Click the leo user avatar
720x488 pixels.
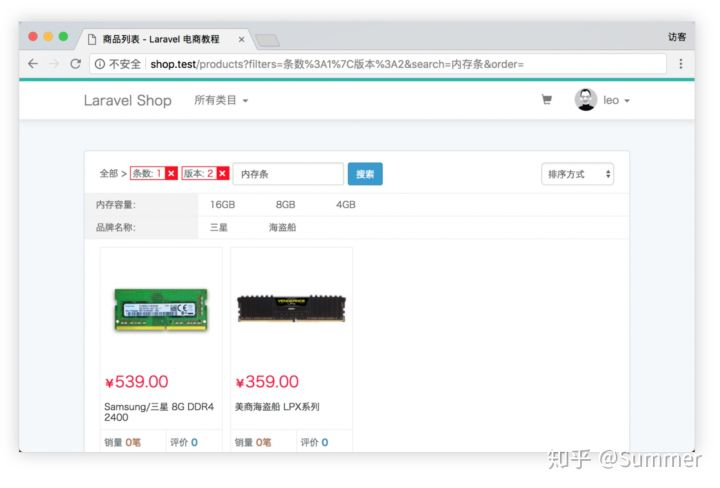585,100
